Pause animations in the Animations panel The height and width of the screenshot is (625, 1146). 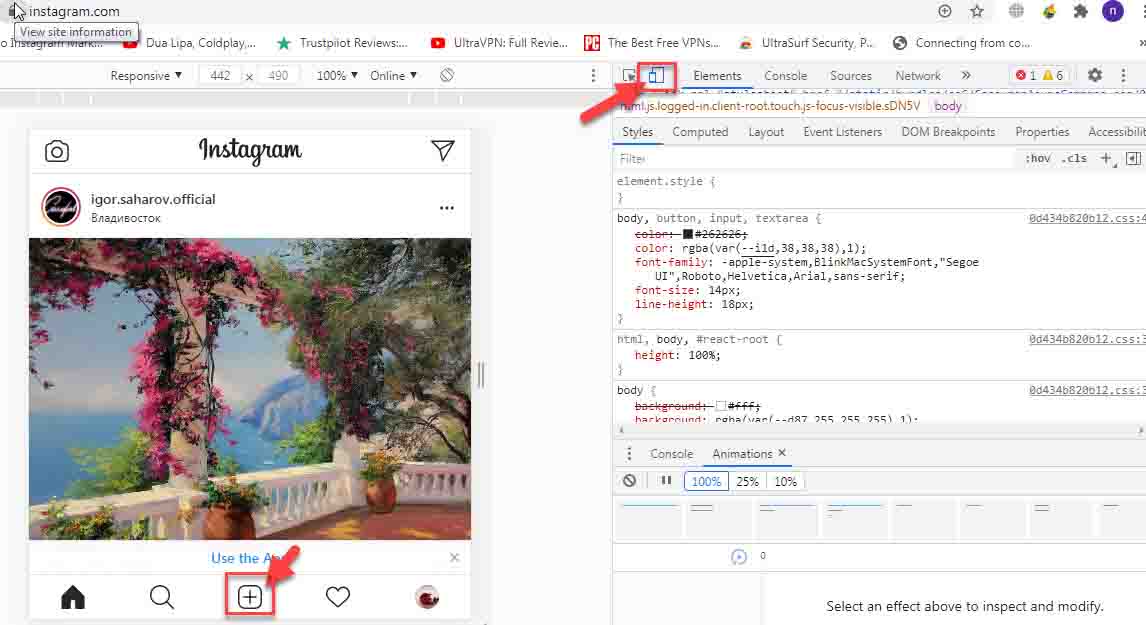pos(665,481)
